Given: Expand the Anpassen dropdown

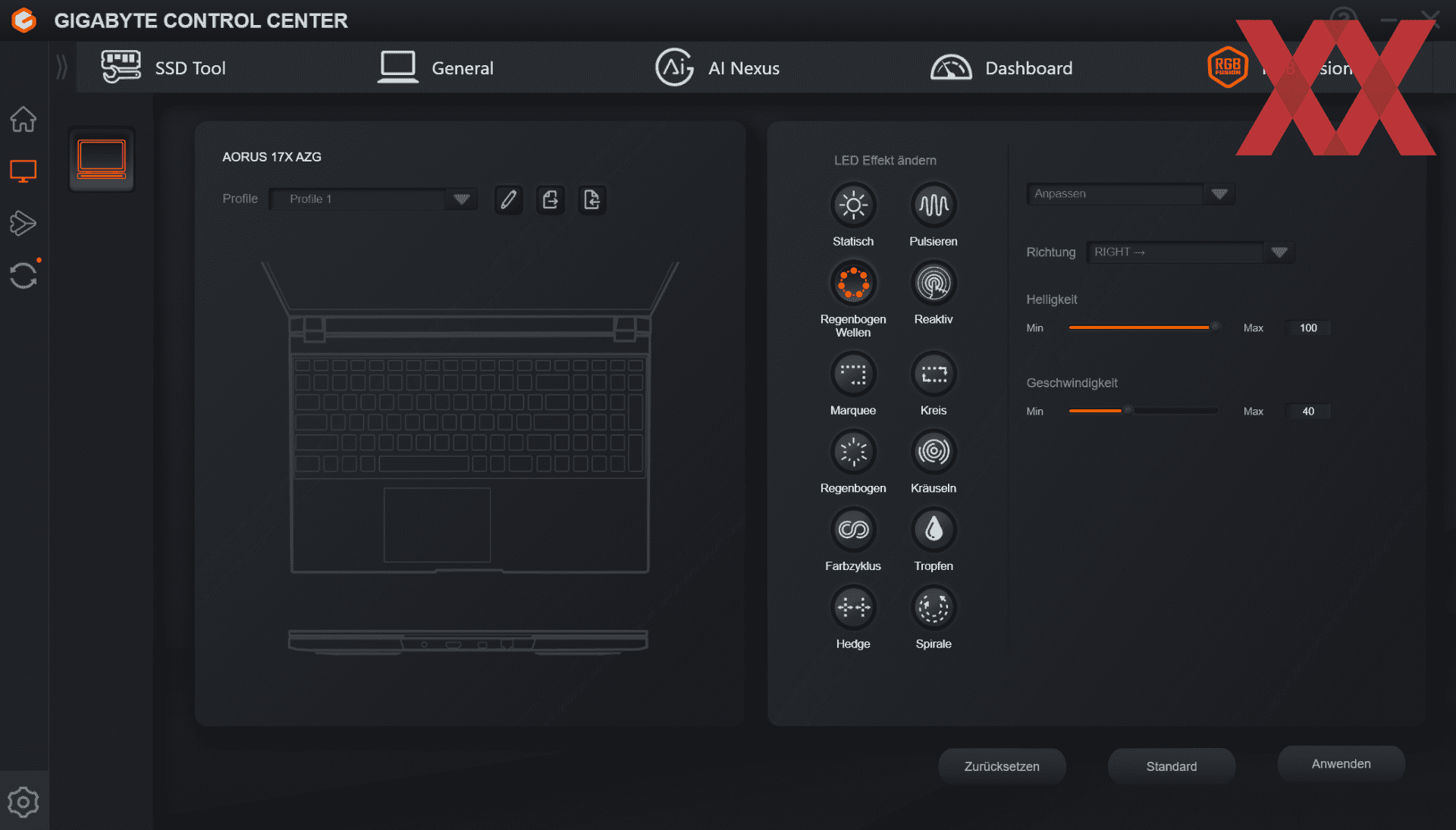Looking at the screenshot, I should click(1131, 194).
